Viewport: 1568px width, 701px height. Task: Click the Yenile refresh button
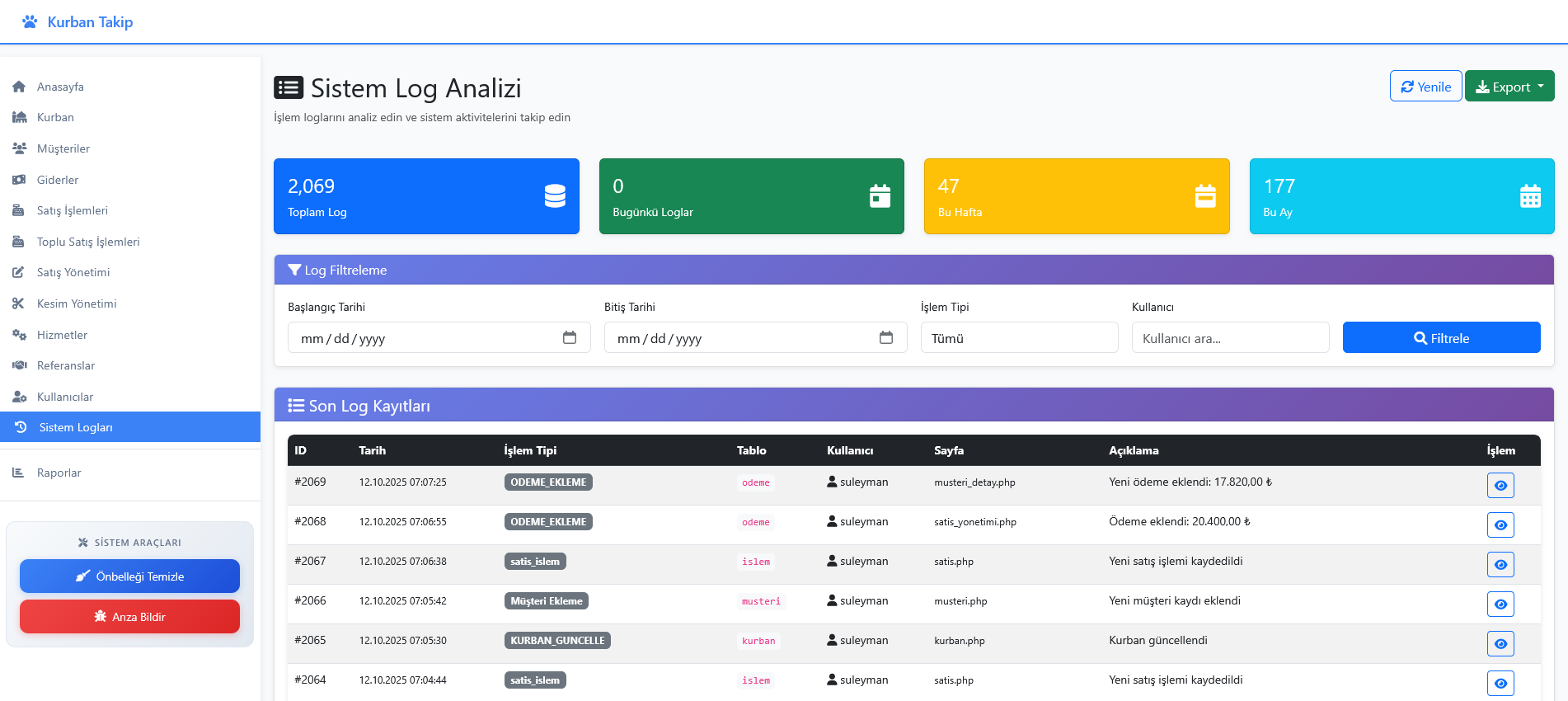click(x=1425, y=87)
